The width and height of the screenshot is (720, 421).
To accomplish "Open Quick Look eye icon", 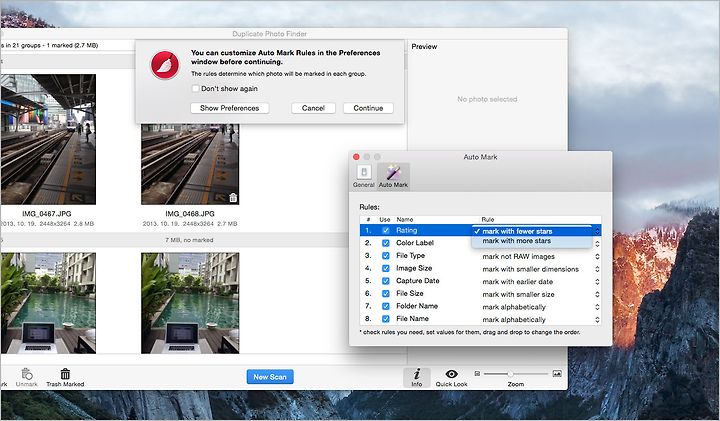I will 451,374.
